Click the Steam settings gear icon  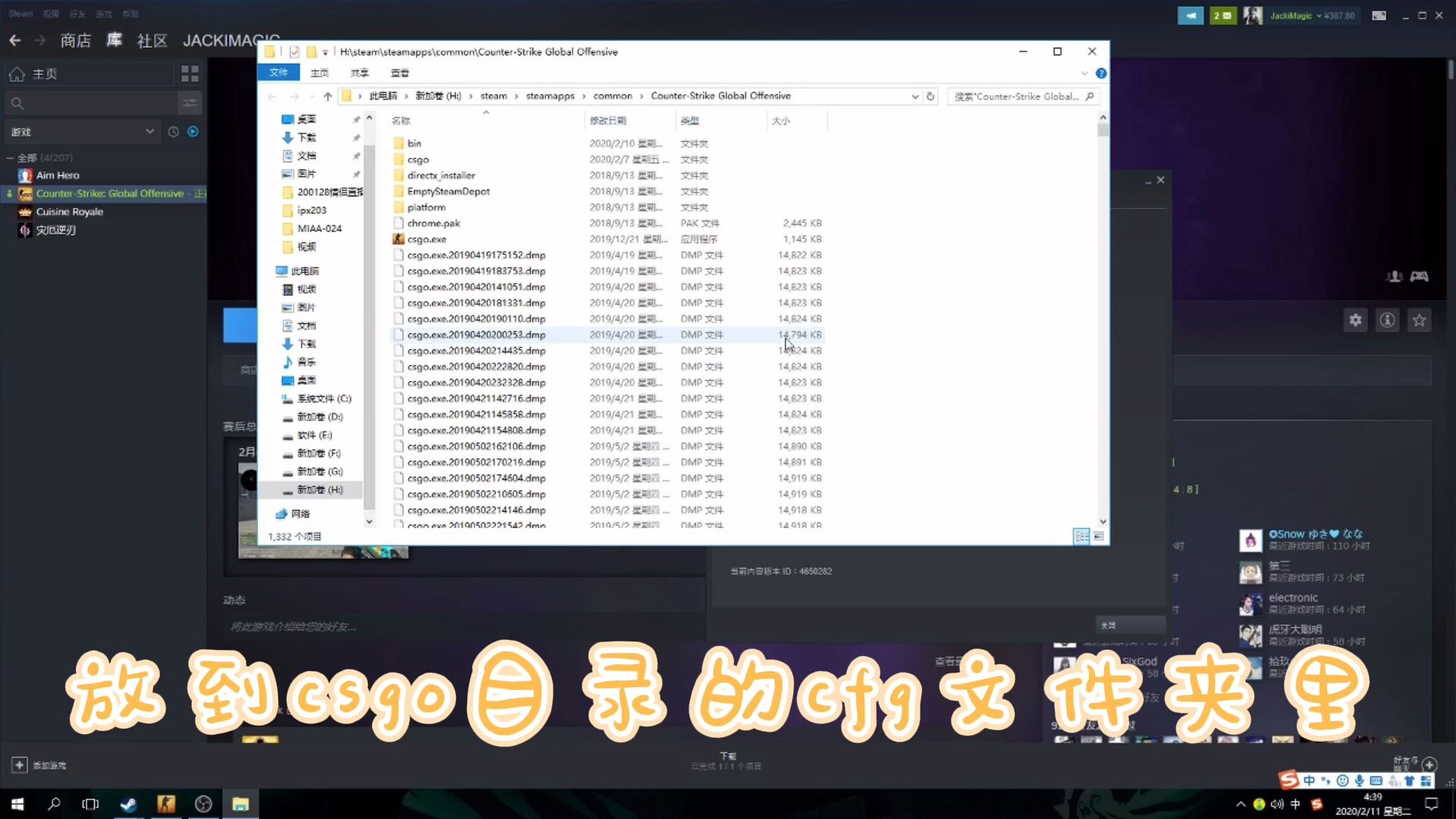pos(1355,320)
